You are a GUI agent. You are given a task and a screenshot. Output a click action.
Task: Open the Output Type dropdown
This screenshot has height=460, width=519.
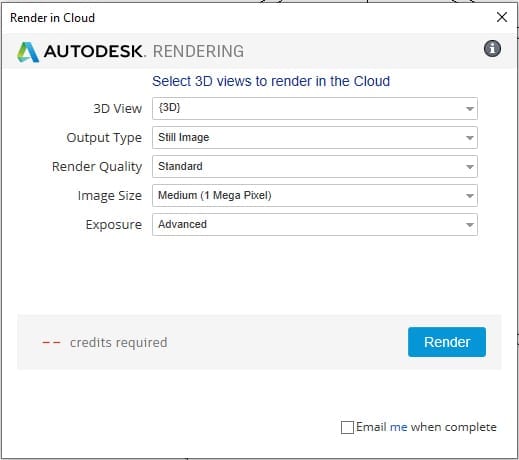pyautogui.click(x=315, y=138)
